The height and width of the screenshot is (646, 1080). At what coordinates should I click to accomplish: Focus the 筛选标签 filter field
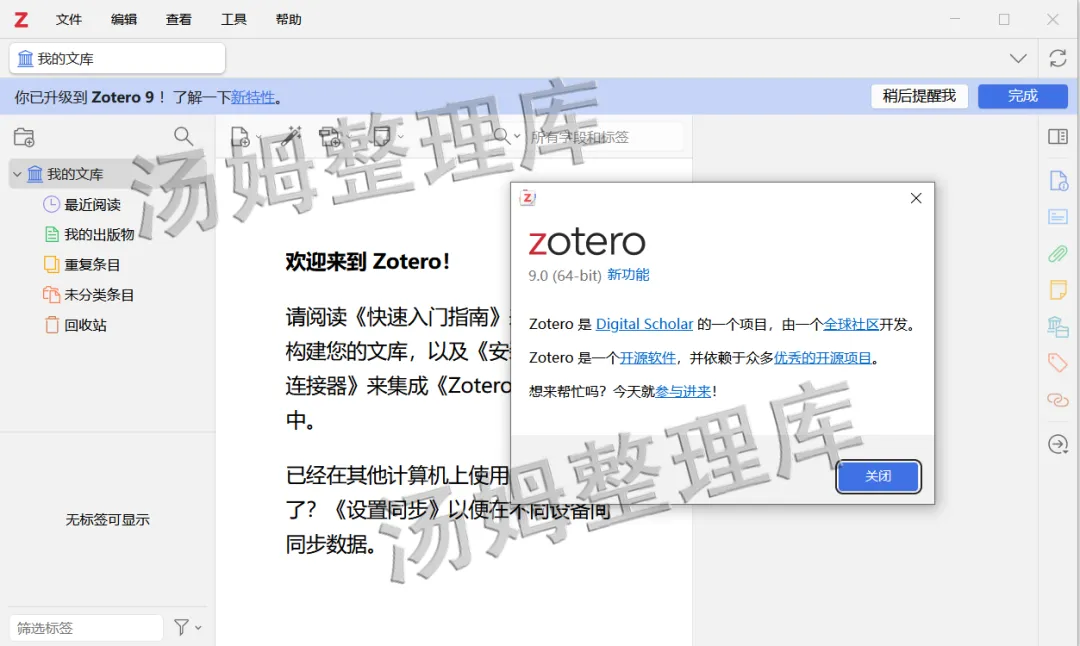(x=86, y=627)
